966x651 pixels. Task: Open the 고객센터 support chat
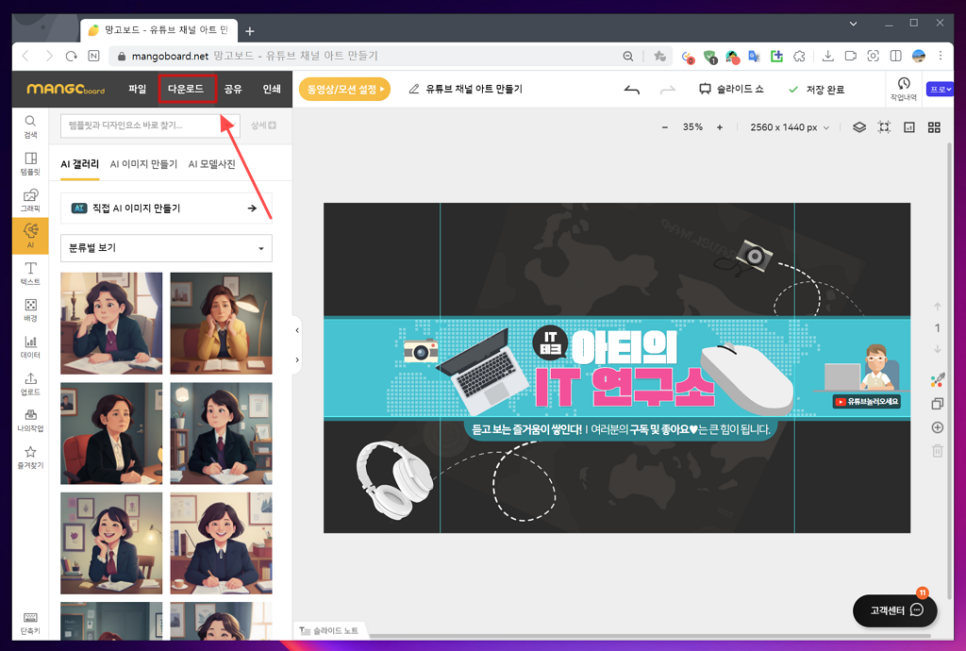895,610
